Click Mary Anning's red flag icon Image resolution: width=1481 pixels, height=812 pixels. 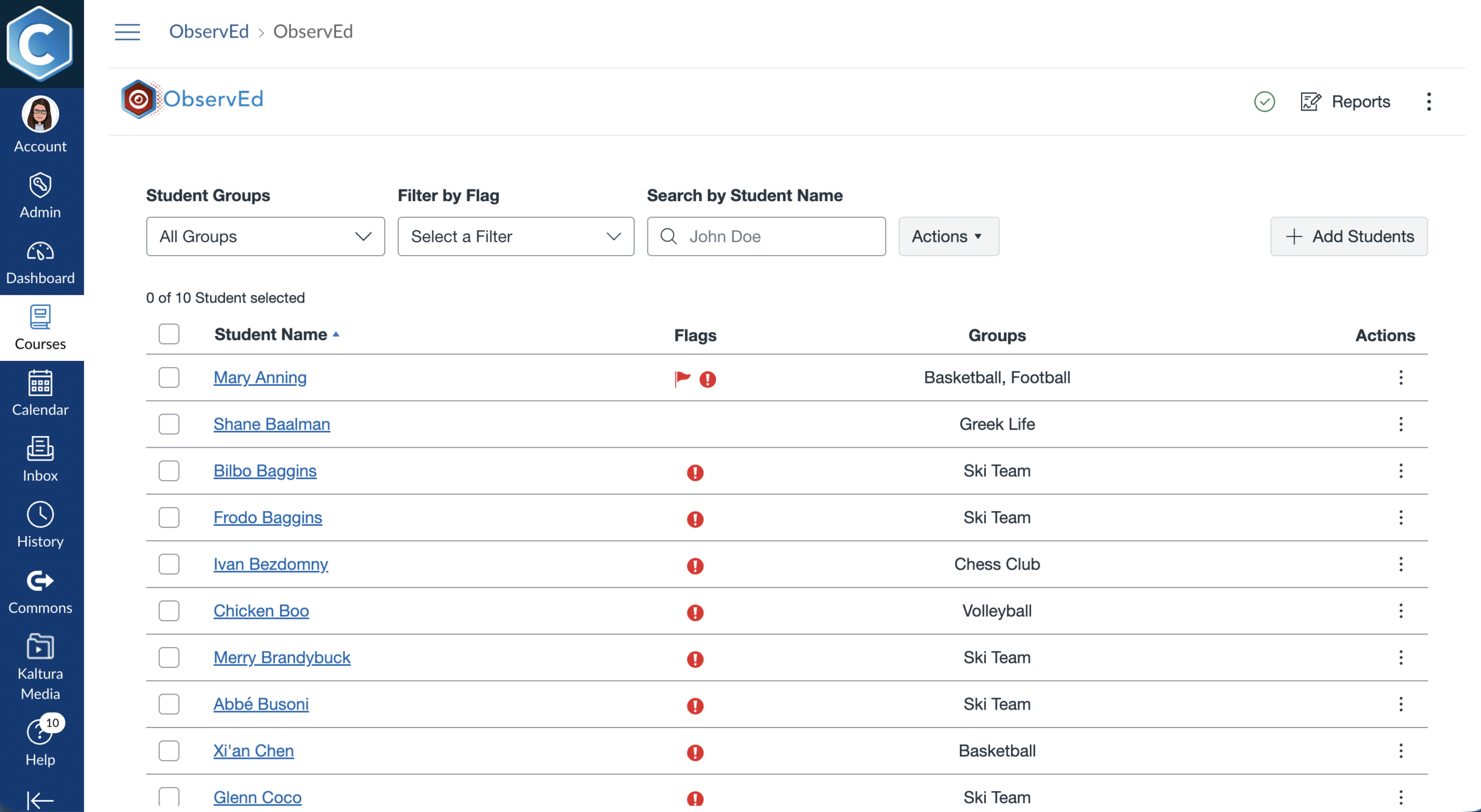click(x=683, y=378)
